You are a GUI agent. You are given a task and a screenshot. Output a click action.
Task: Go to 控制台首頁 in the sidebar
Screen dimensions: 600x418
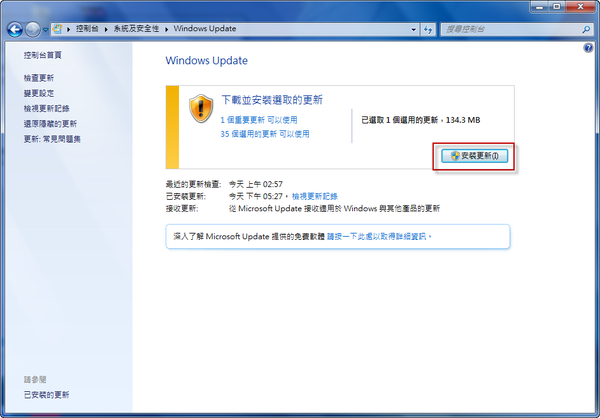coord(42,55)
